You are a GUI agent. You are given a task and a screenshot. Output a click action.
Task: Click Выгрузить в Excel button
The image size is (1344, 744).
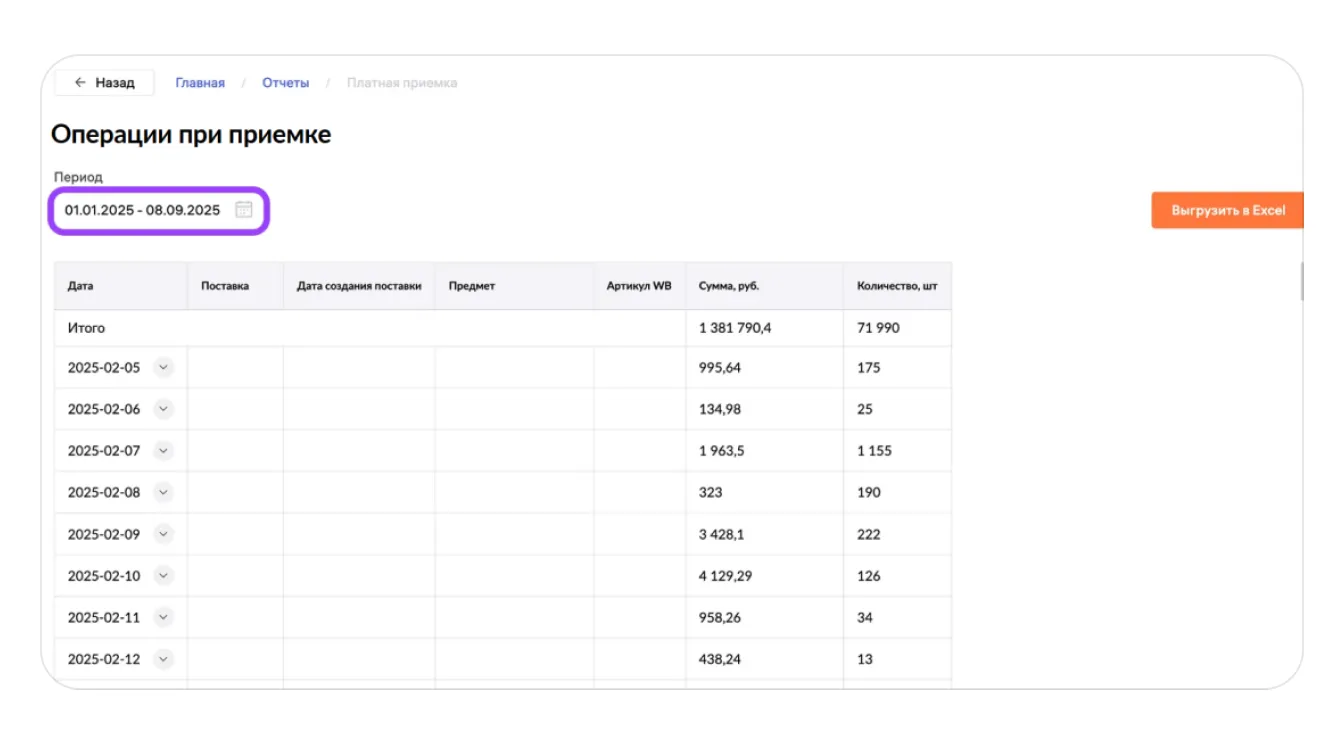(1227, 211)
